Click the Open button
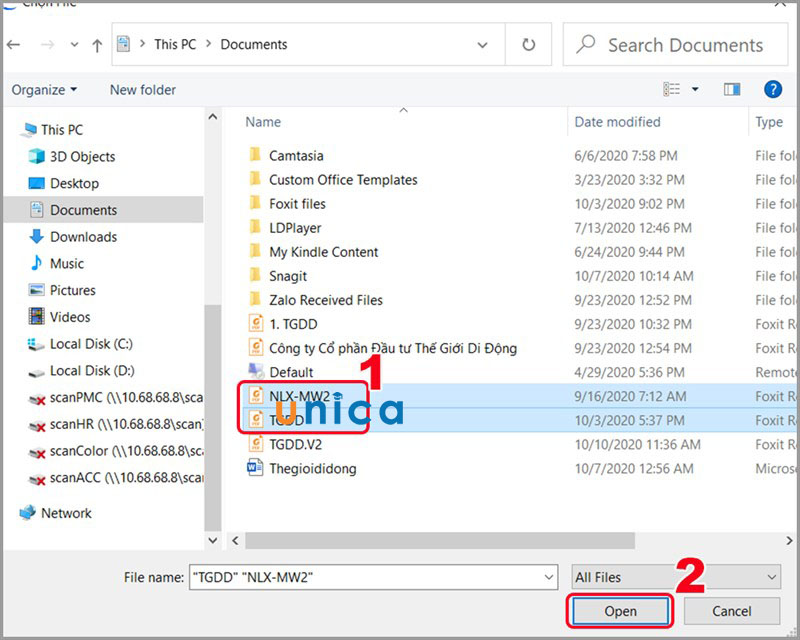 click(620, 611)
